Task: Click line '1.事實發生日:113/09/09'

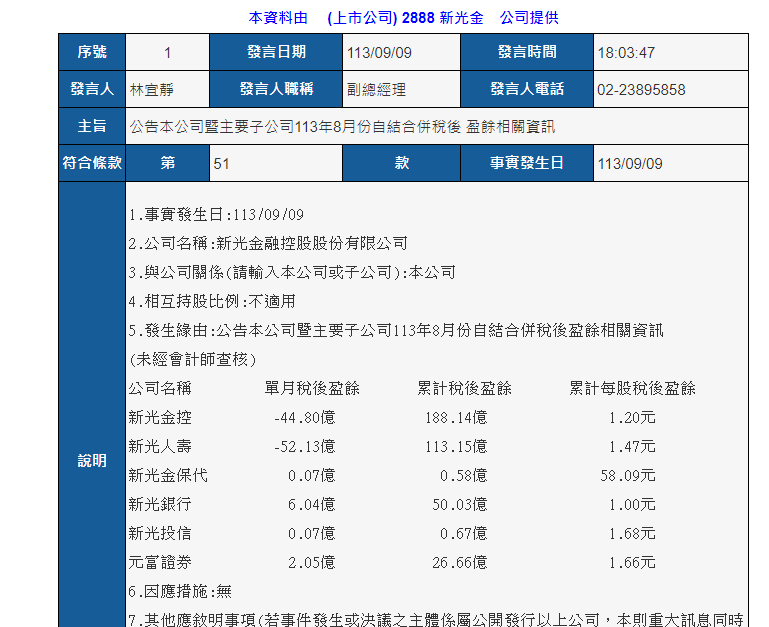Action: tap(216, 215)
